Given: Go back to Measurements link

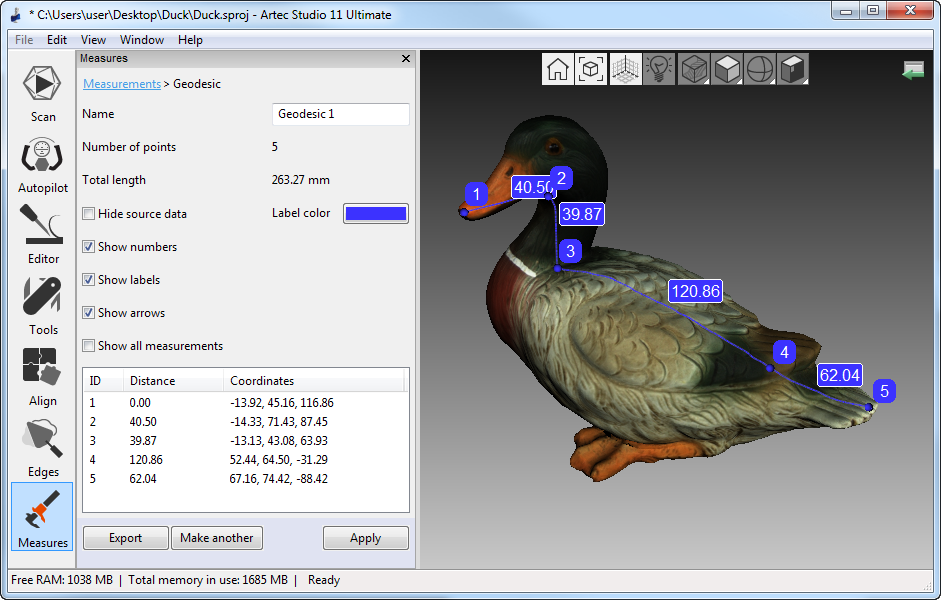Looking at the screenshot, I should 122,84.
